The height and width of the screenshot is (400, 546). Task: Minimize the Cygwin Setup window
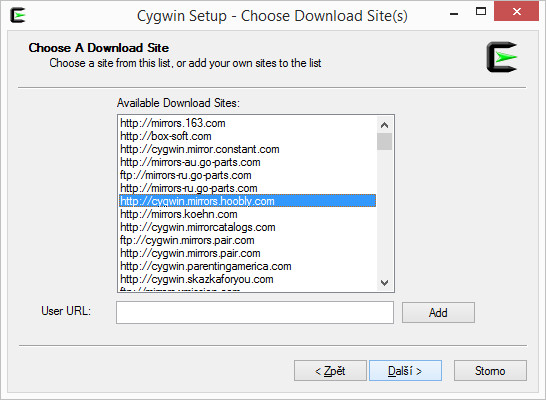454,12
